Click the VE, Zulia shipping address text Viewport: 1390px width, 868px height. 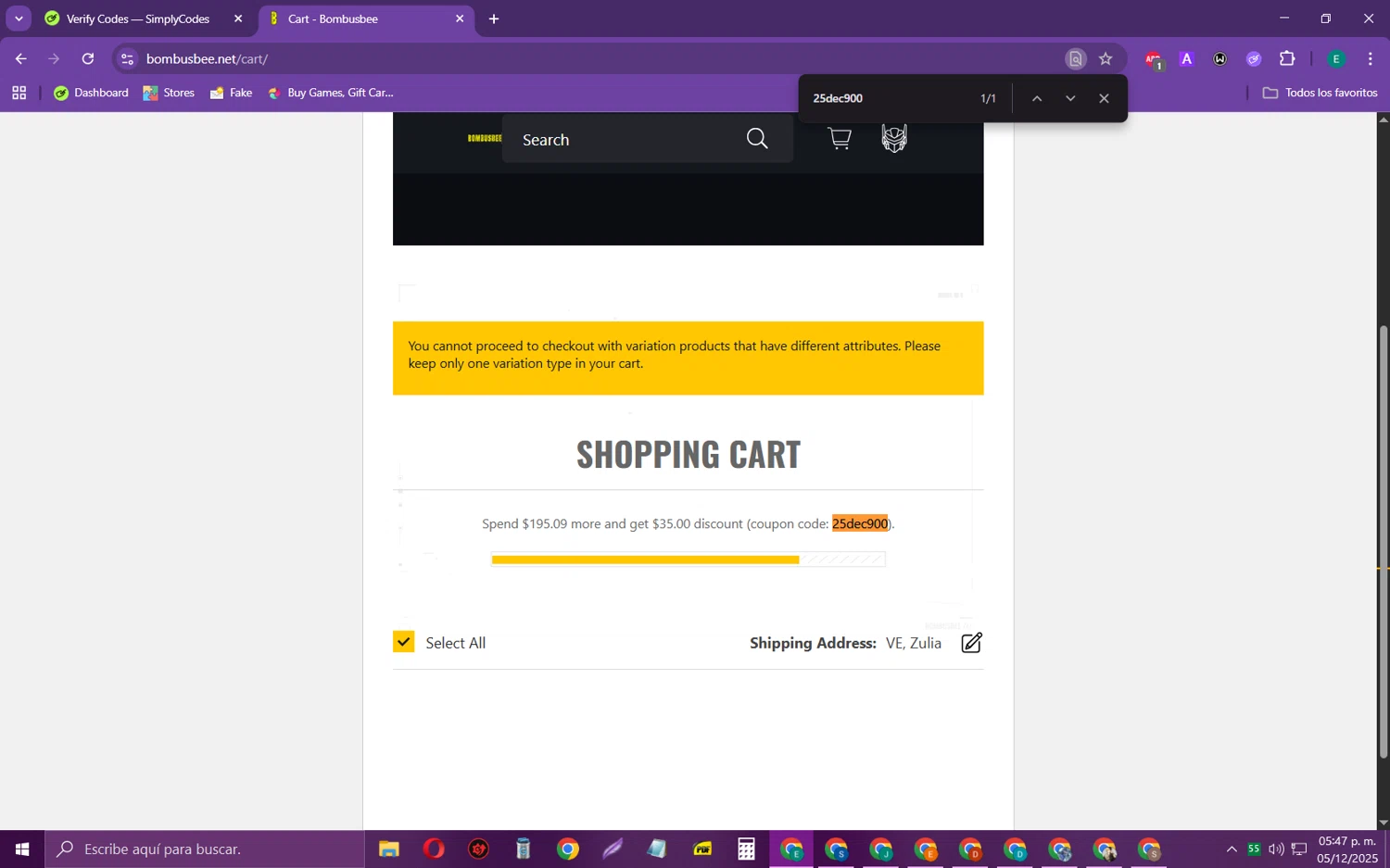click(x=914, y=643)
